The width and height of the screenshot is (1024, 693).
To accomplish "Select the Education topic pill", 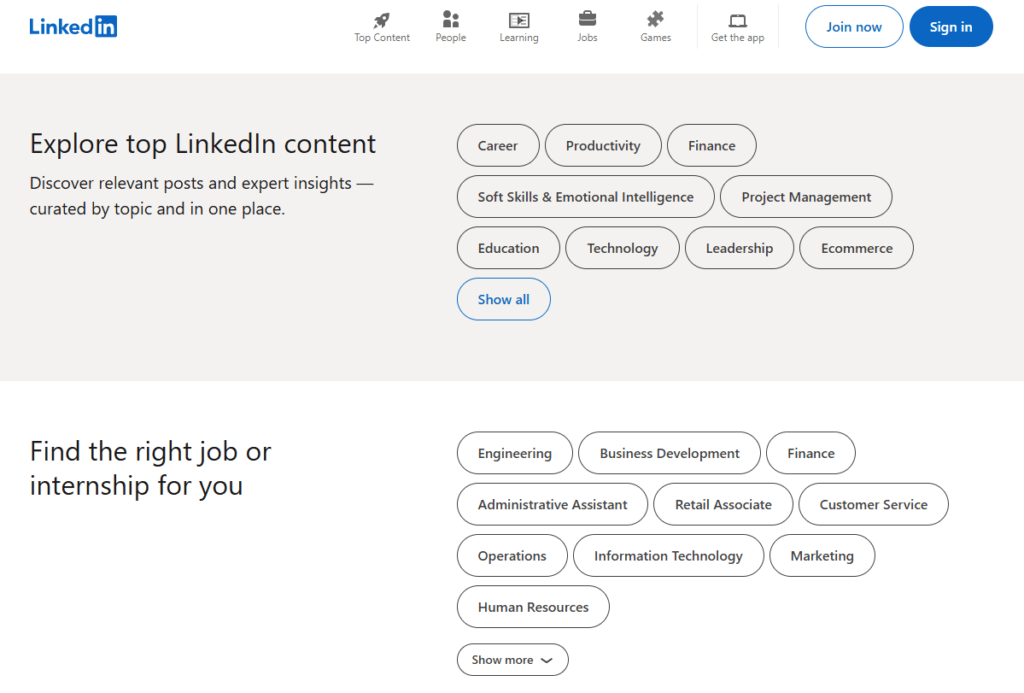I will click(x=508, y=248).
